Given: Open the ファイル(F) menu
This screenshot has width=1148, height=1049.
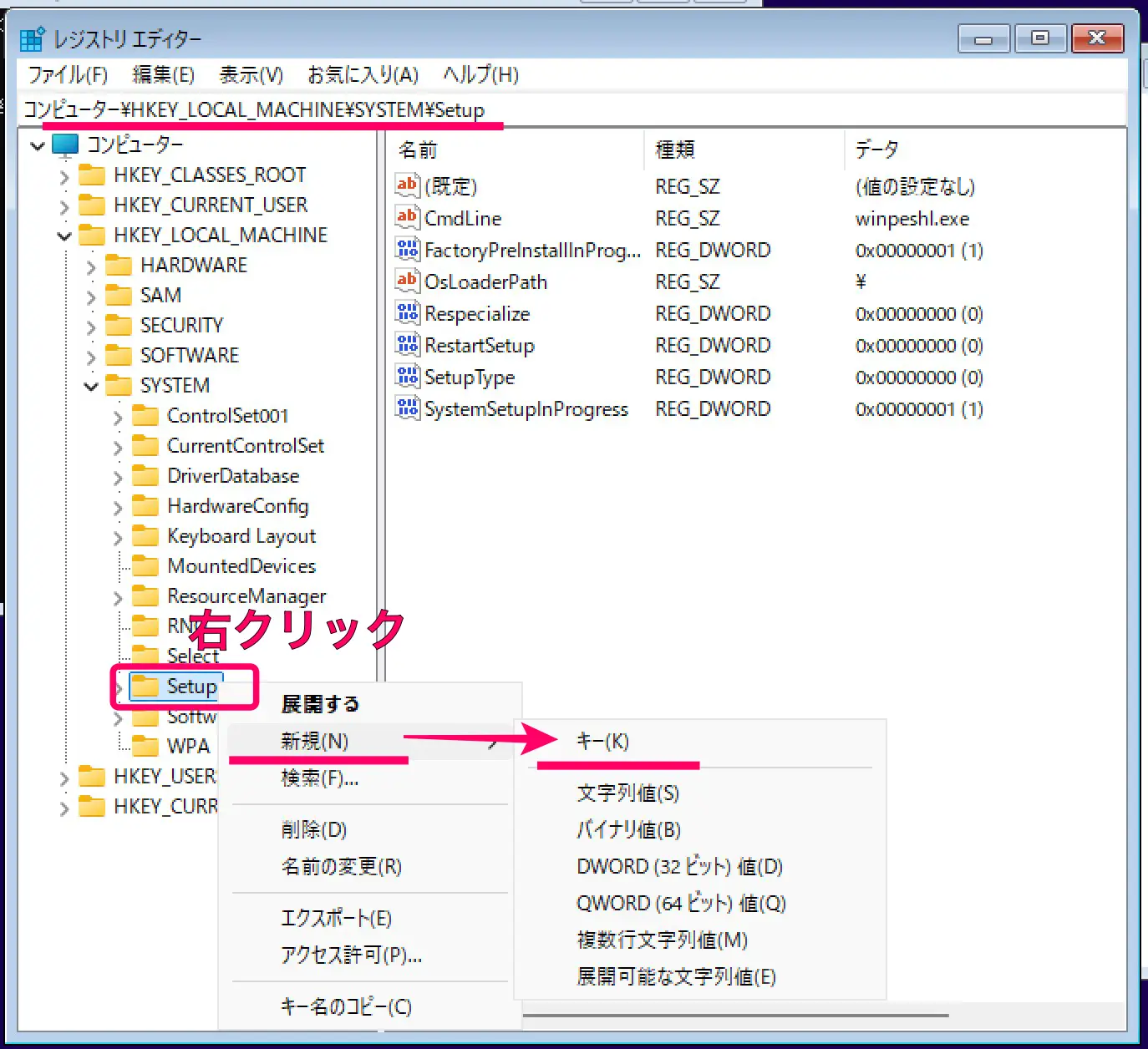Looking at the screenshot, I should (x=68, y=75).
